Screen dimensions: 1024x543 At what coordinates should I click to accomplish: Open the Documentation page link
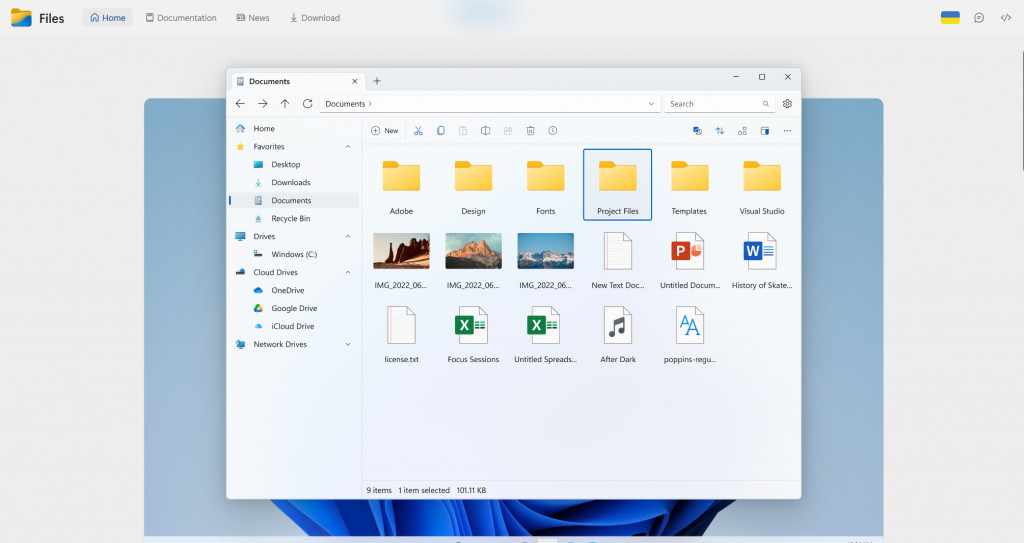(x=181, y=18)
